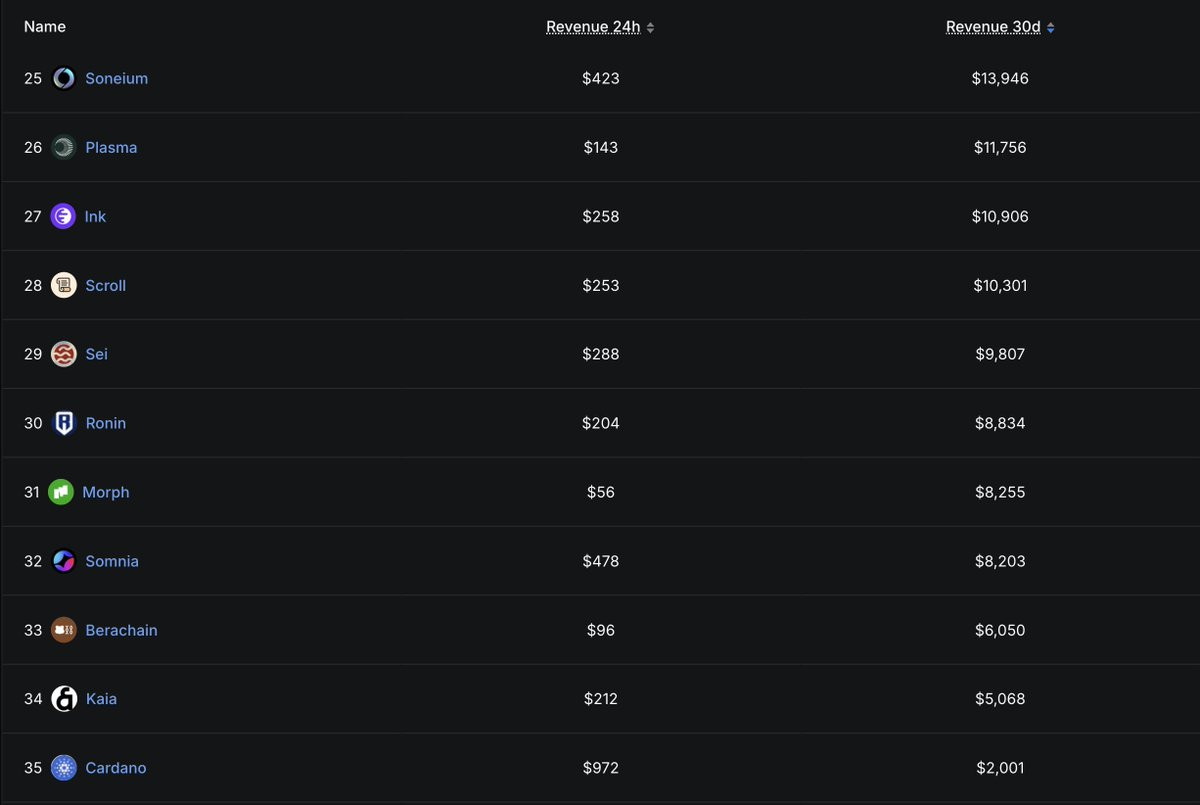Click the Plasma chain logo icon
Image resolution: width=1200 pixels, height=805 pixels.
(x=64, y=147)
